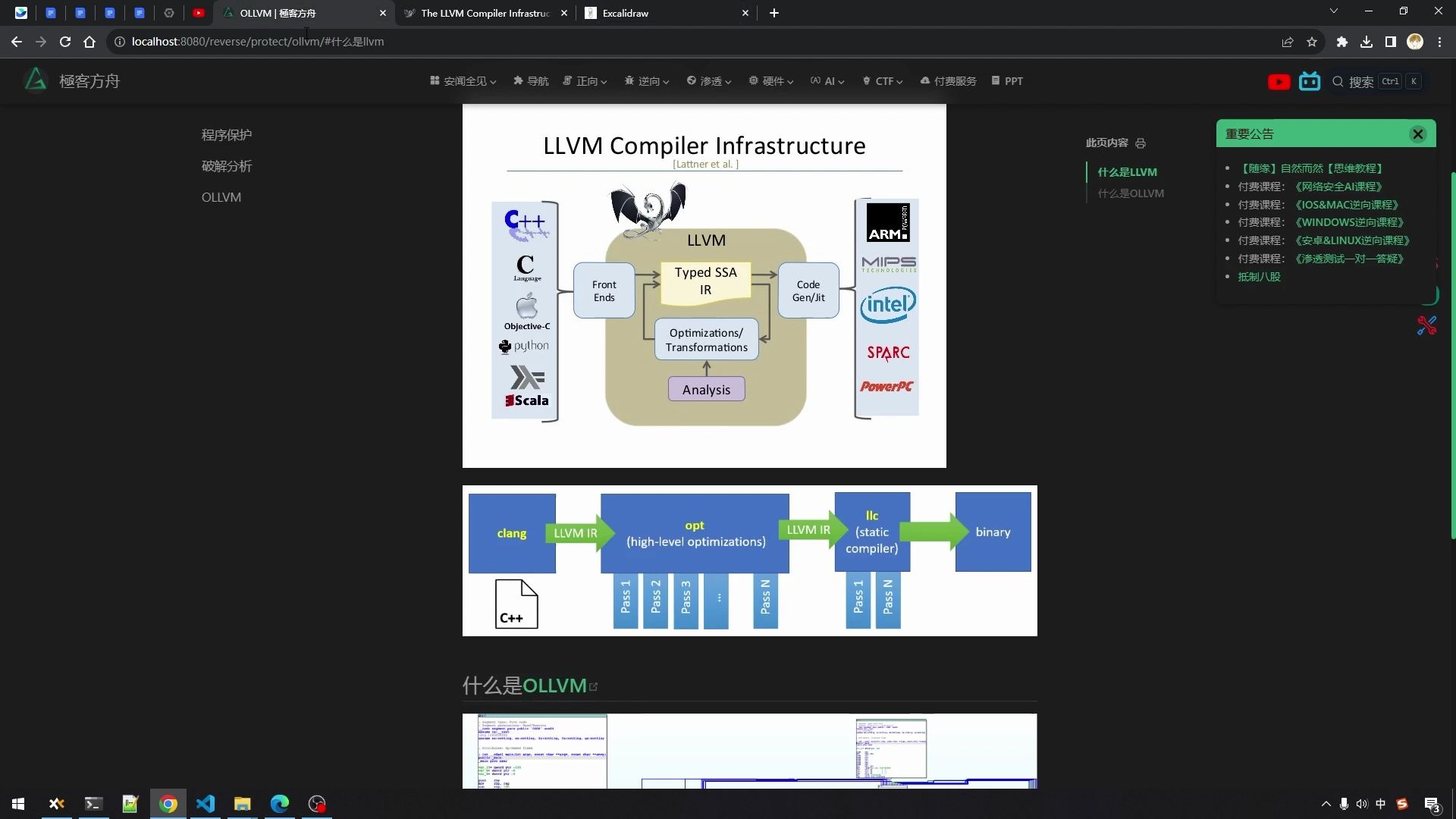Click the red-blue tools icon at right edge
Viewport: 1456px width, 819px height.
point(1426,325)
